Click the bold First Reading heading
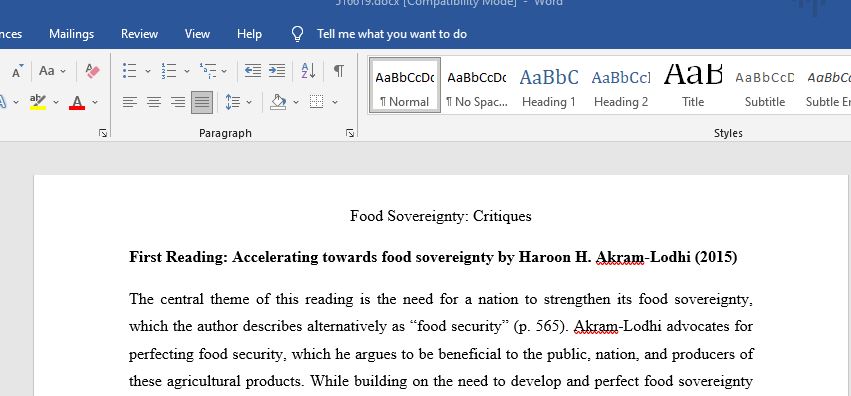The height and width of the screenshot is (396, 851). point(433,257)
